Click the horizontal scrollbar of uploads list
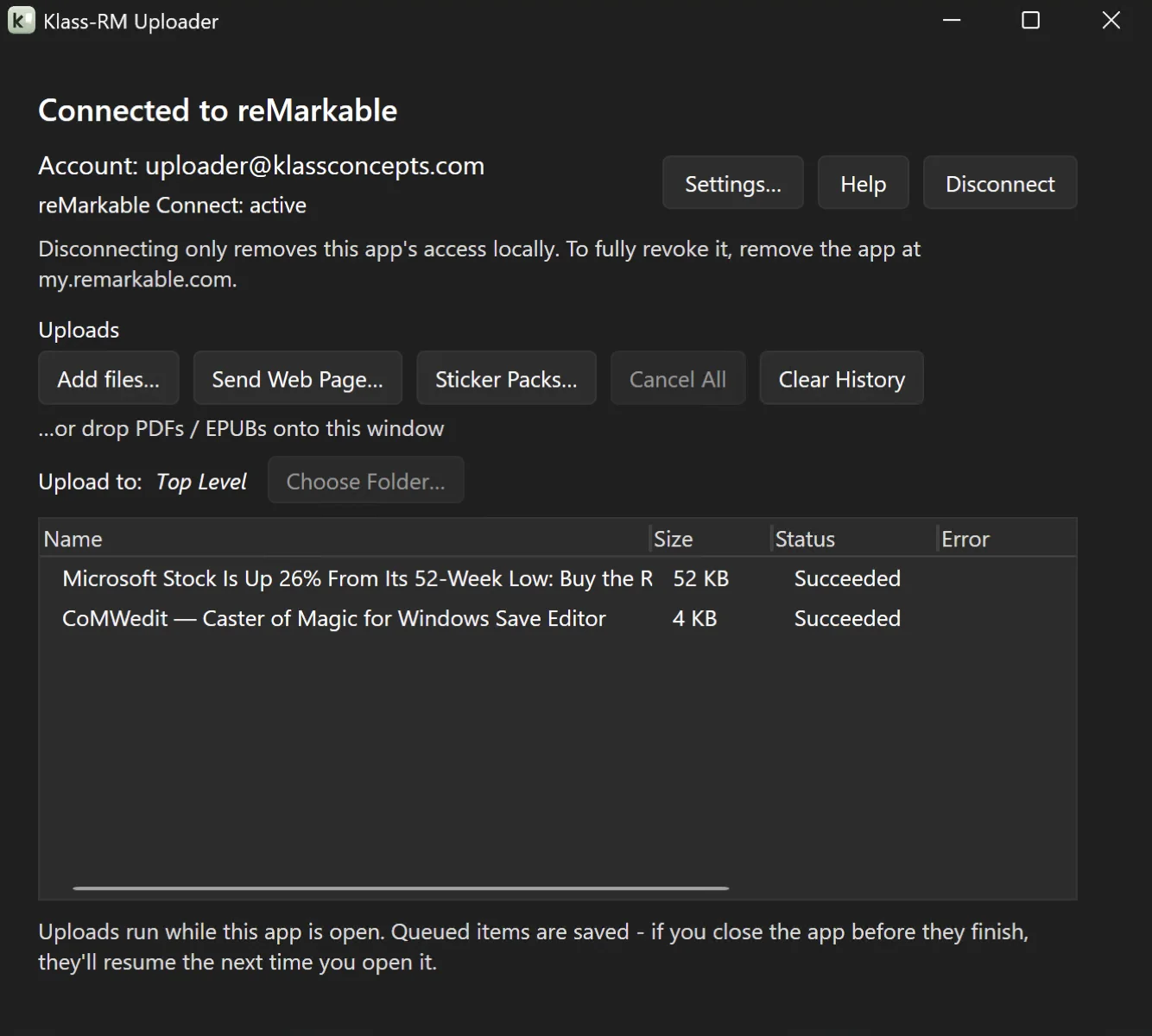The height and width of the screenshot is (1036, 1152). click(402, 888)
